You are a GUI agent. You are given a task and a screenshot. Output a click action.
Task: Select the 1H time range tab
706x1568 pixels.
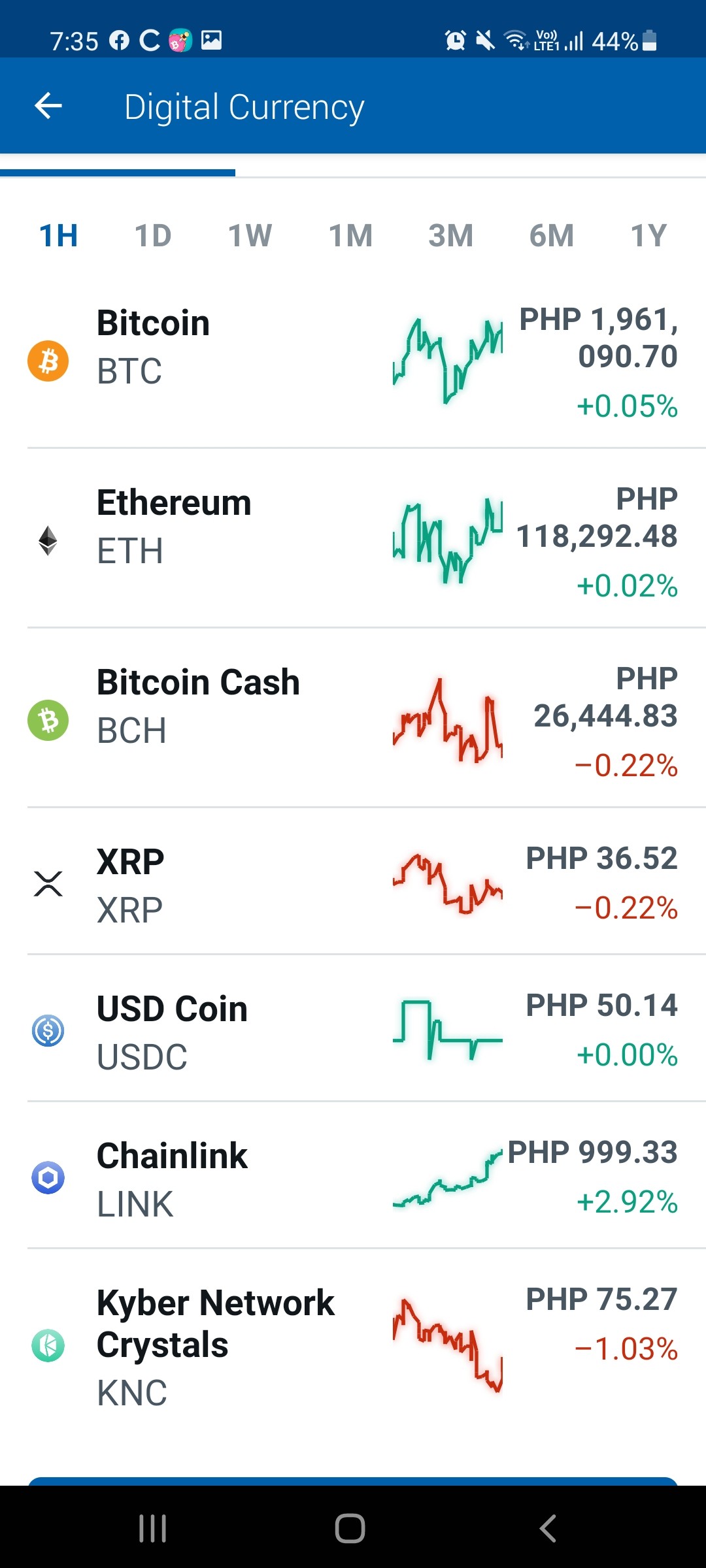(59, 235)
